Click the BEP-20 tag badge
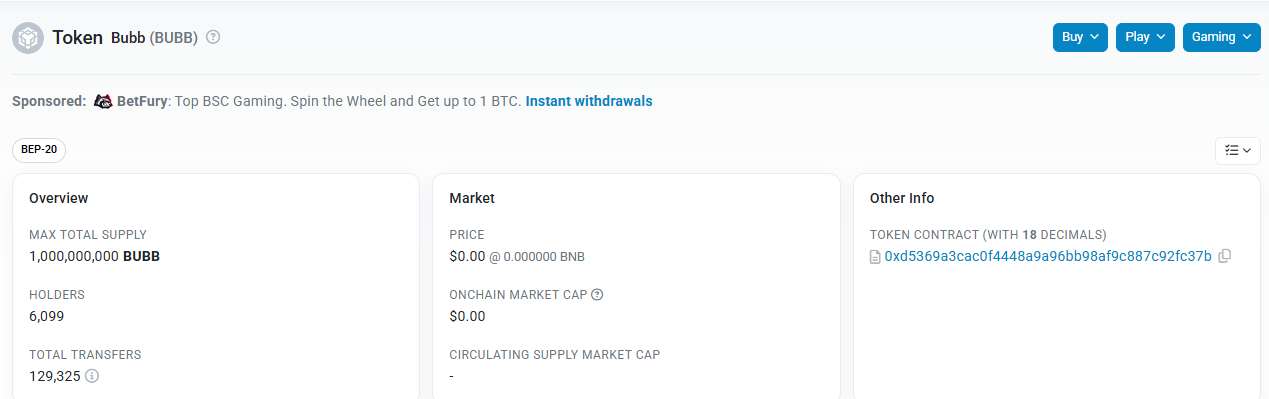This screenshot has width=1269, height=399. point(39,150)
